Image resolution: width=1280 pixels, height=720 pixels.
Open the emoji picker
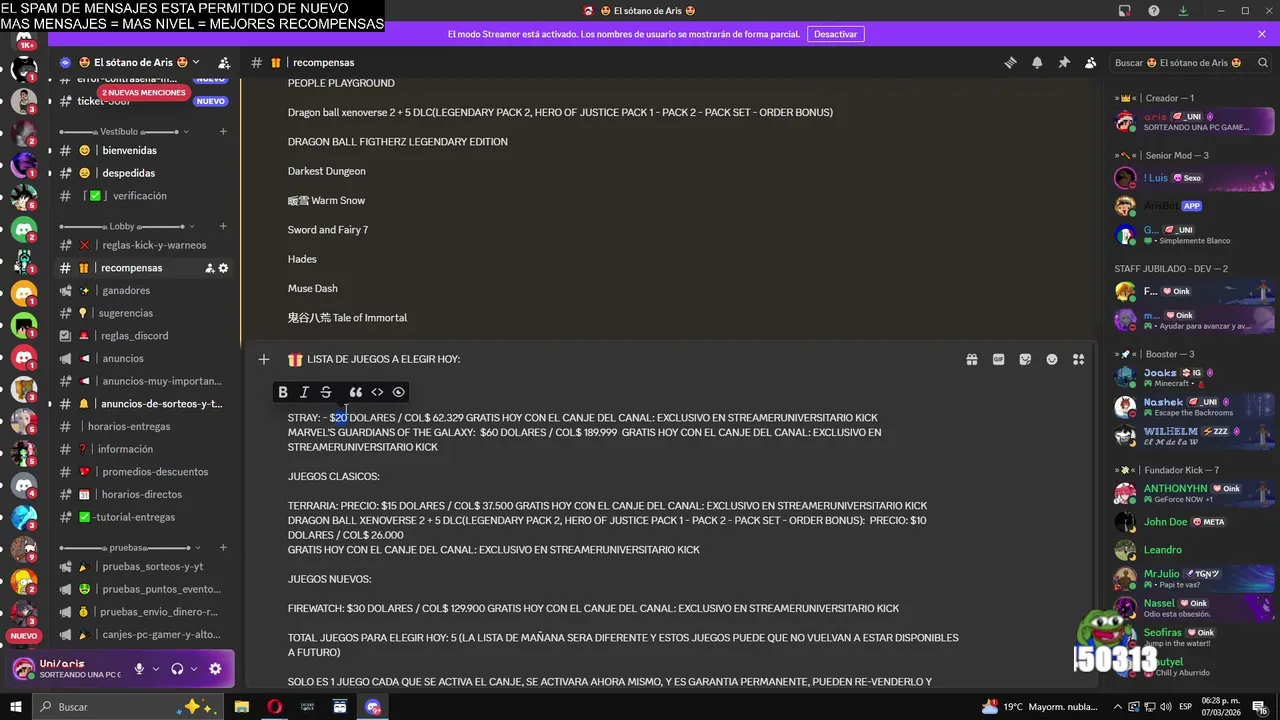click(x=1052, y=359)
